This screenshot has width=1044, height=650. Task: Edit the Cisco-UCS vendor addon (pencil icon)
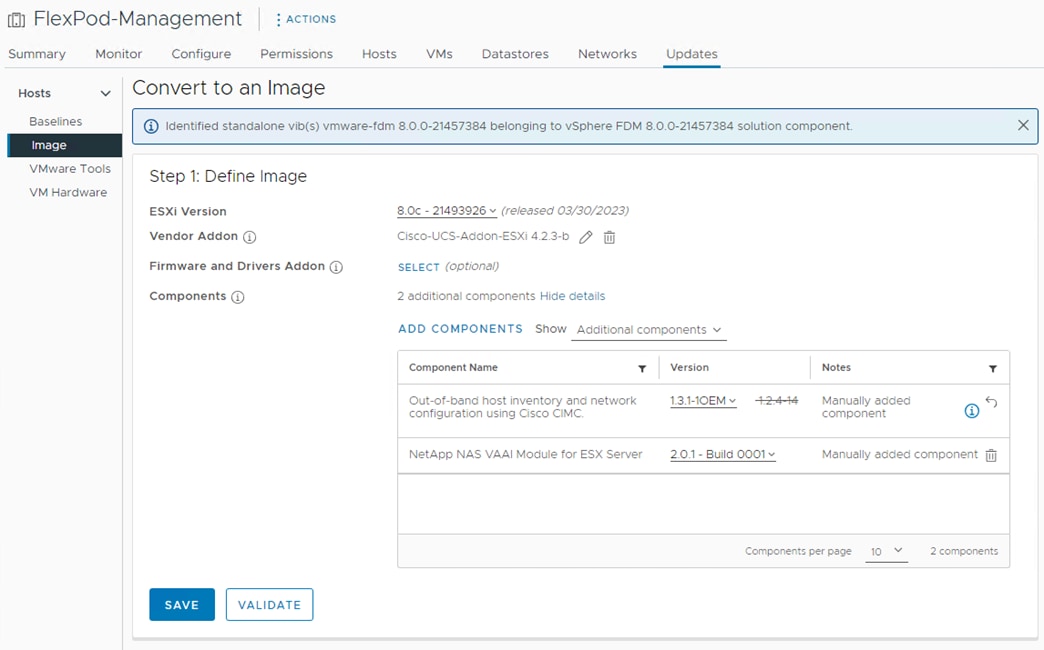pyautogui.click(x=586, y=237)
